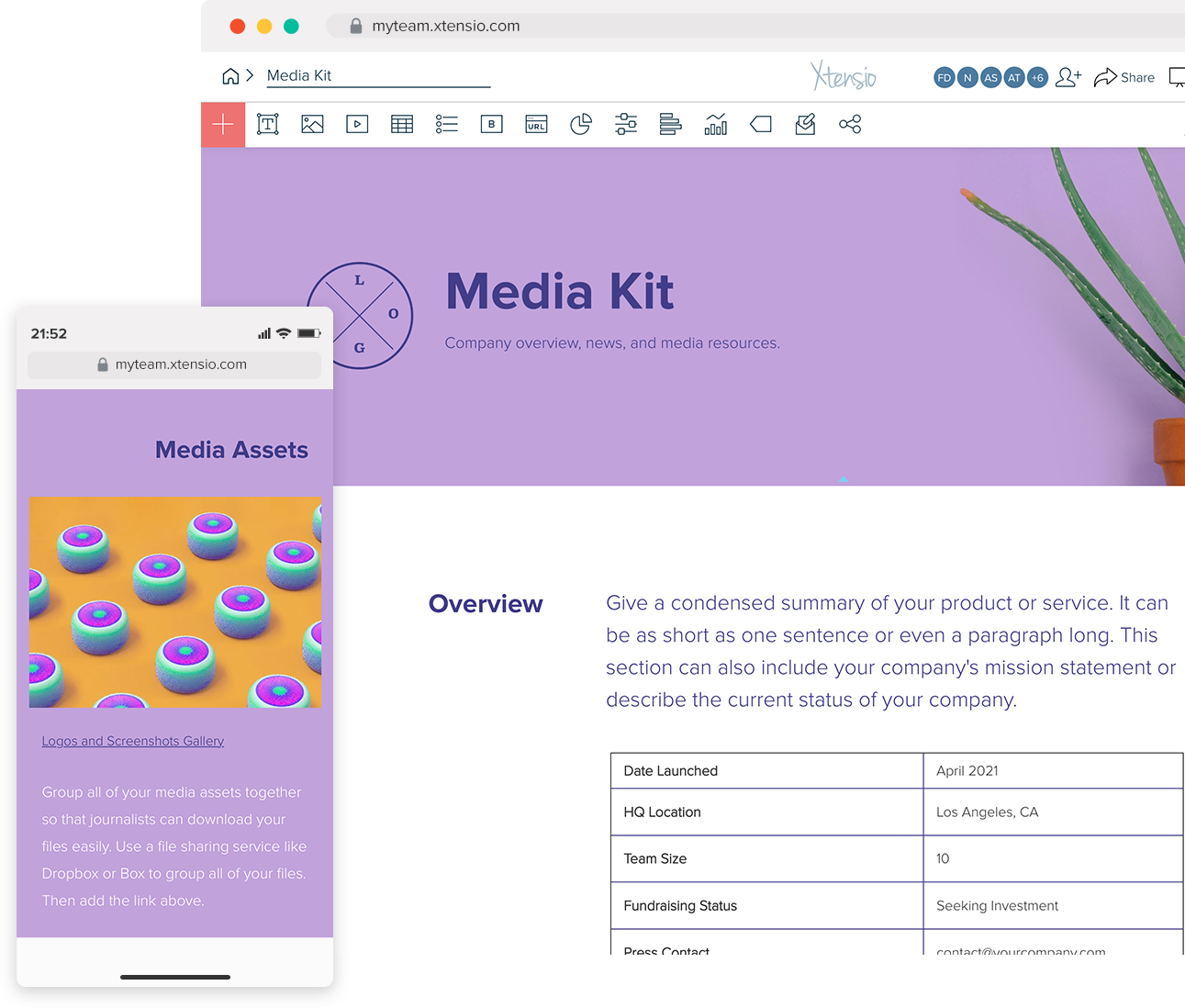Insert a line graph module

716,124
